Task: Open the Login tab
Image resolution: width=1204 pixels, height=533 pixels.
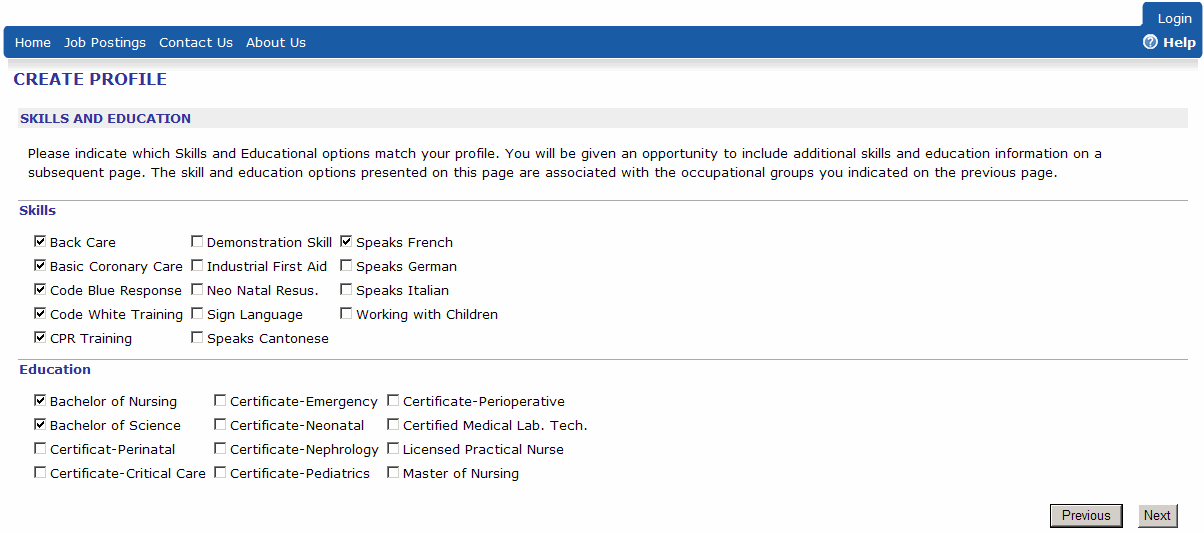Action: (1174, 19)
